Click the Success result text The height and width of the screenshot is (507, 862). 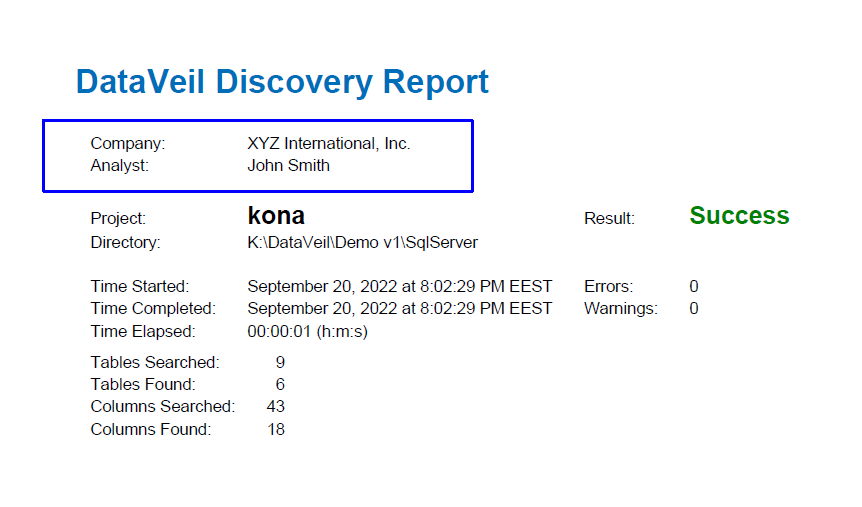[739, 216]
